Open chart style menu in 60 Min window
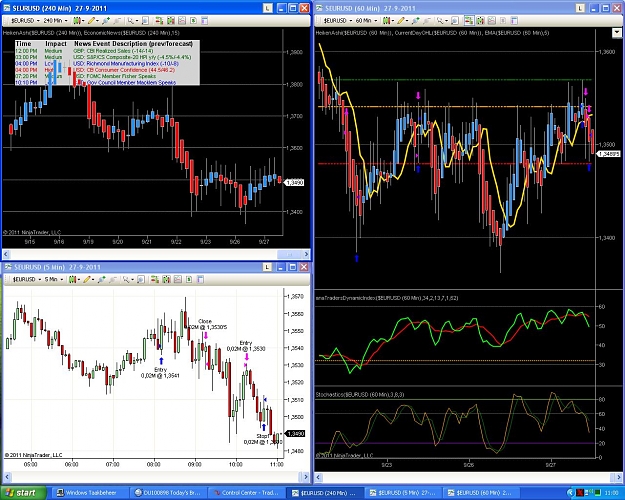625x500 pixels. [389, 20]
